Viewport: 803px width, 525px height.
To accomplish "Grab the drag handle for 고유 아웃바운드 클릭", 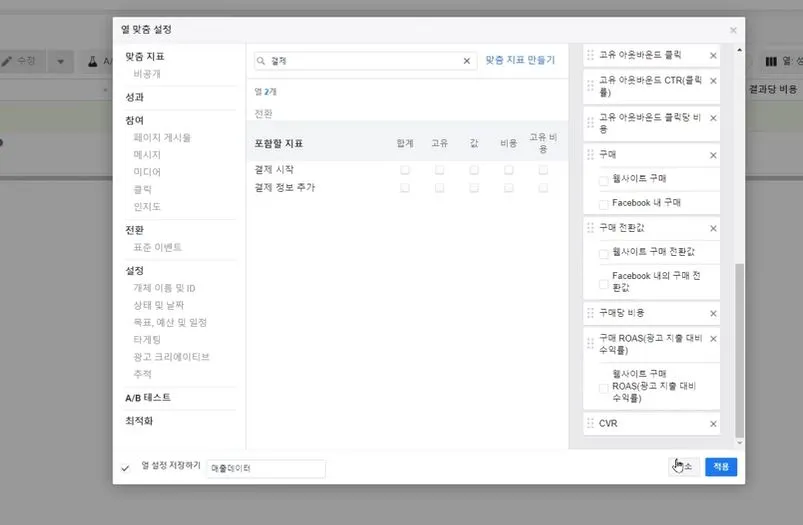I will (590, 55).
